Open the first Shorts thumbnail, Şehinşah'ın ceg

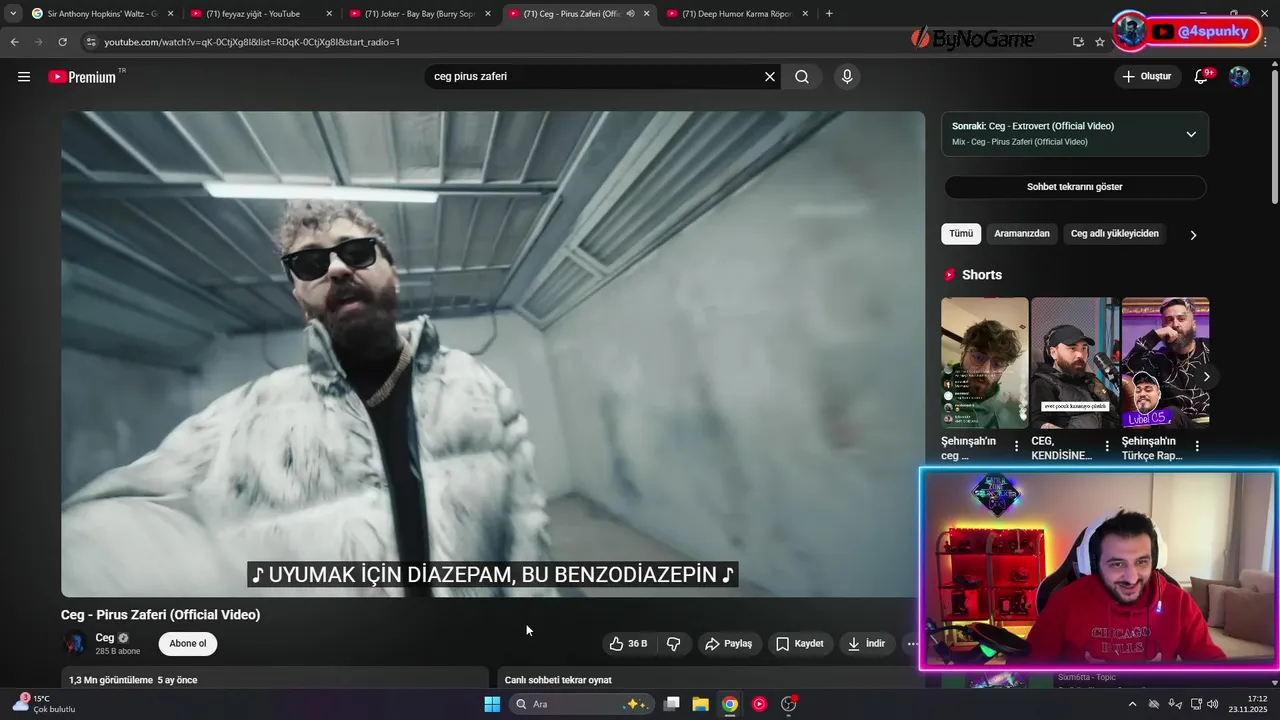coord(984,363)
